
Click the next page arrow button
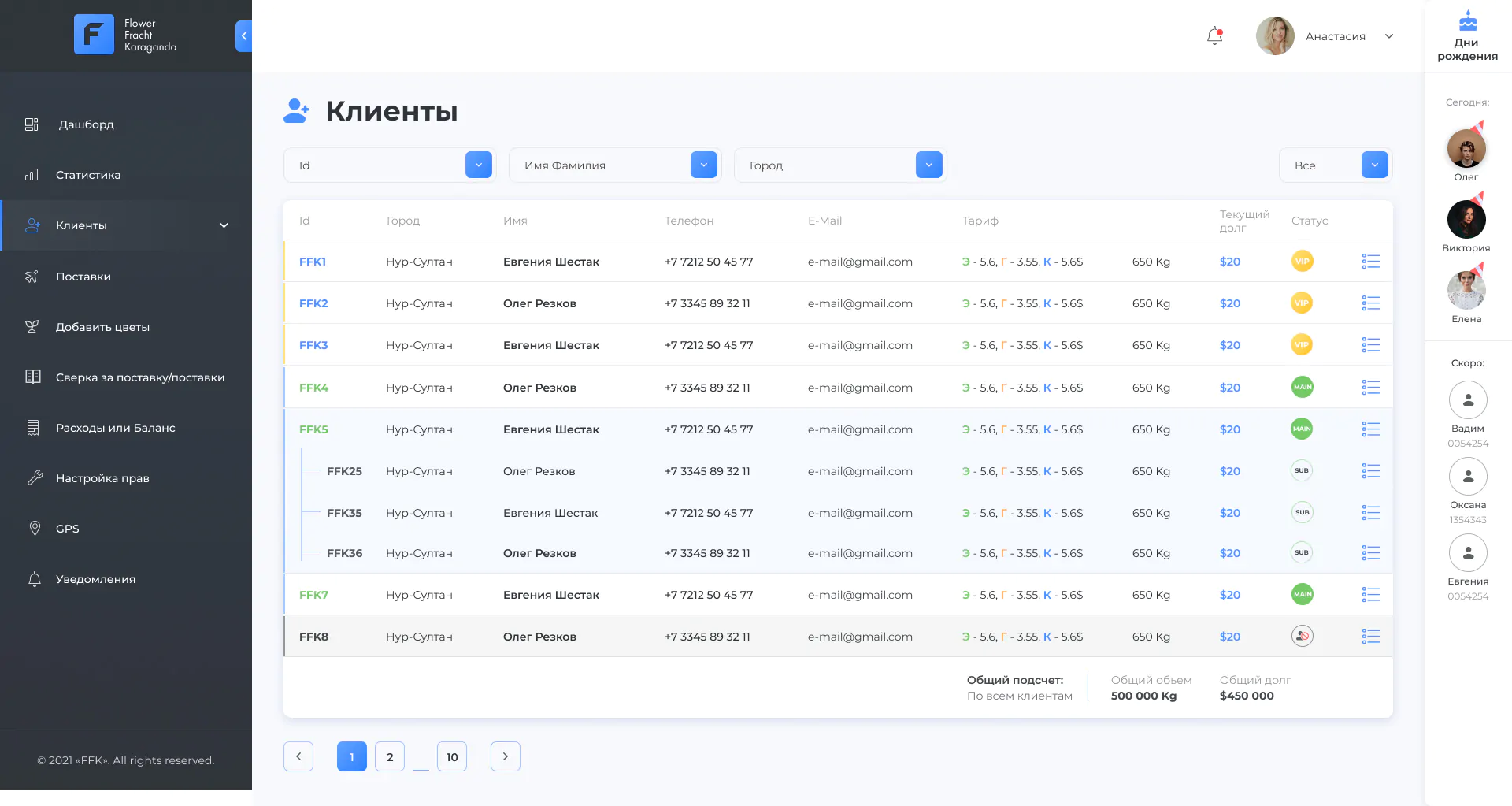point(506,756)
